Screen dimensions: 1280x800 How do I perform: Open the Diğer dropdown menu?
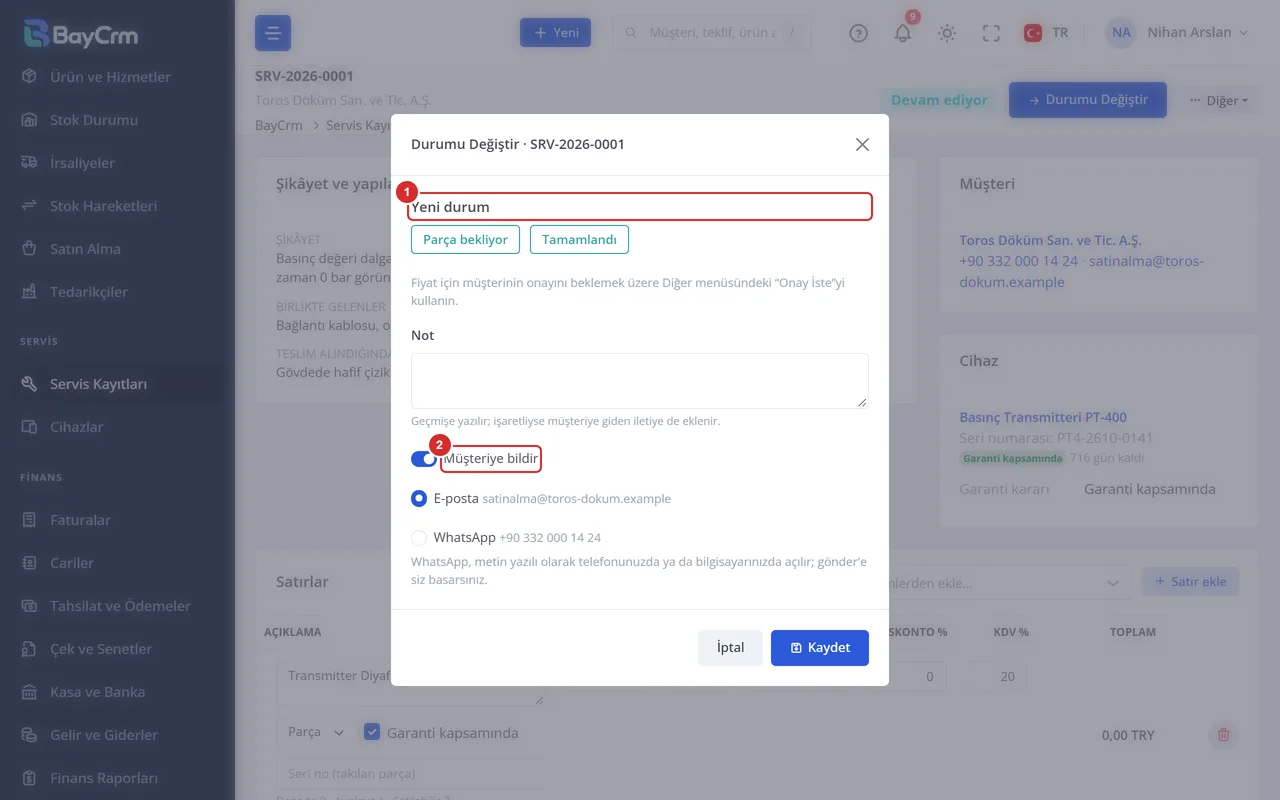(x=1218, y=100)
